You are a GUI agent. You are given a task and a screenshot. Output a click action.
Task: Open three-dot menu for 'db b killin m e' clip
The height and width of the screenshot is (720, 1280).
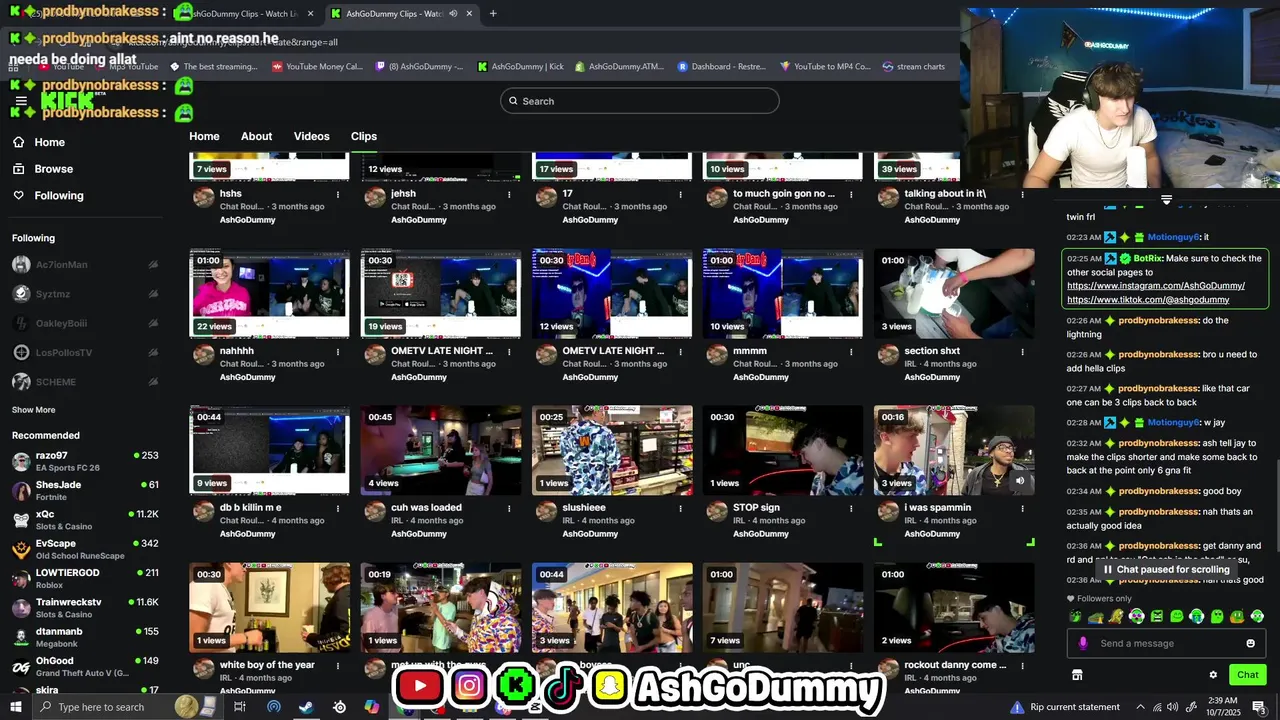pos(338,508)
